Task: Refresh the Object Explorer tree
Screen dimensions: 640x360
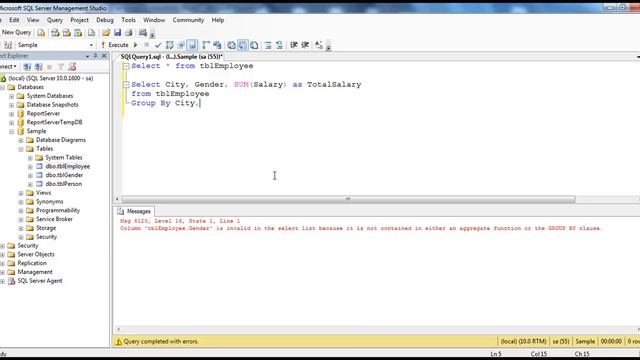Action: (x=72, y=67)
